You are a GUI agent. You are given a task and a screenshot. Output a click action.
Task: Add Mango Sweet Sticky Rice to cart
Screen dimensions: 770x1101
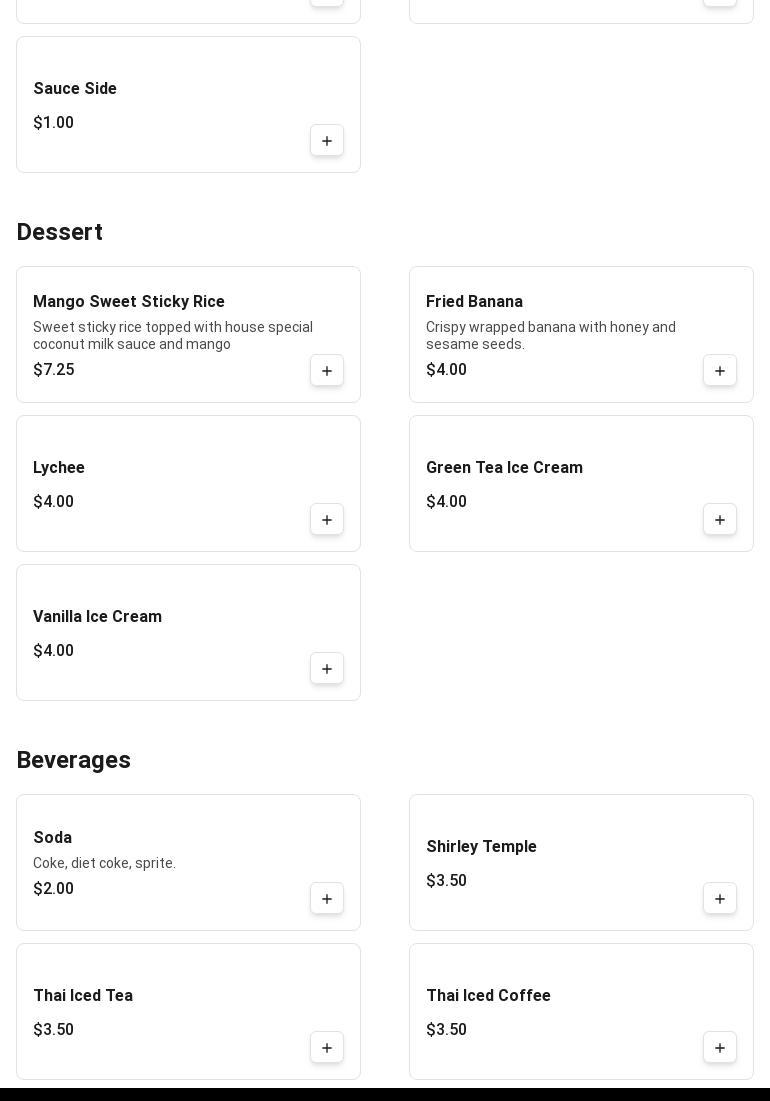(x=327, y=371)
